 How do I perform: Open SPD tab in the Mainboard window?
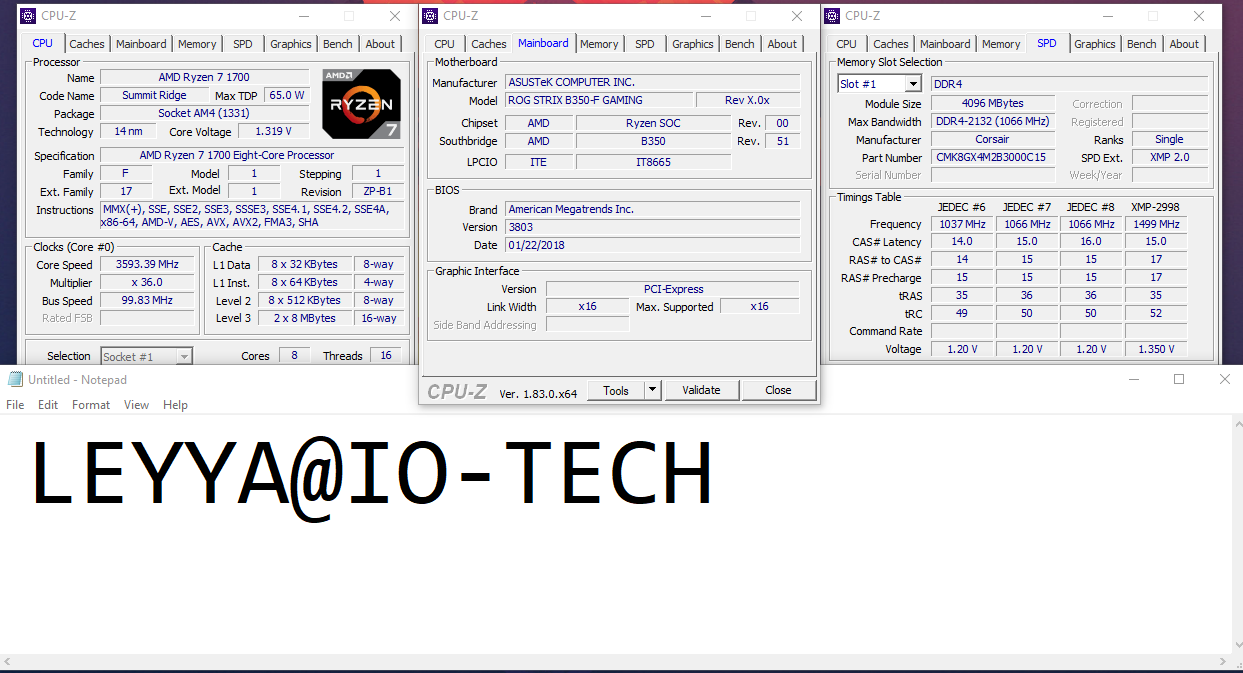[645, 44]
